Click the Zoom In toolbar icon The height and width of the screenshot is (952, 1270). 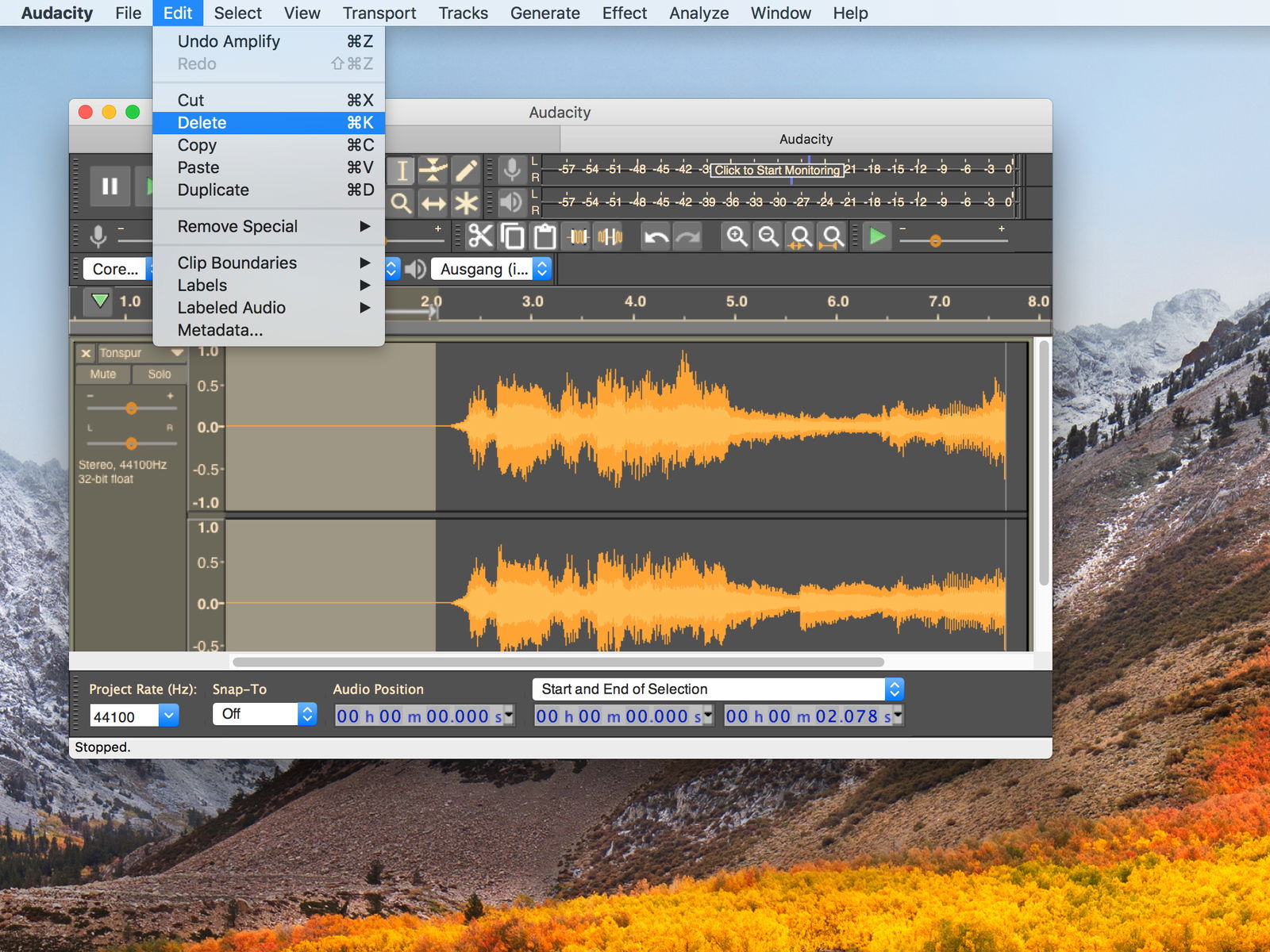pyautogui.click(x=737, y=236)
